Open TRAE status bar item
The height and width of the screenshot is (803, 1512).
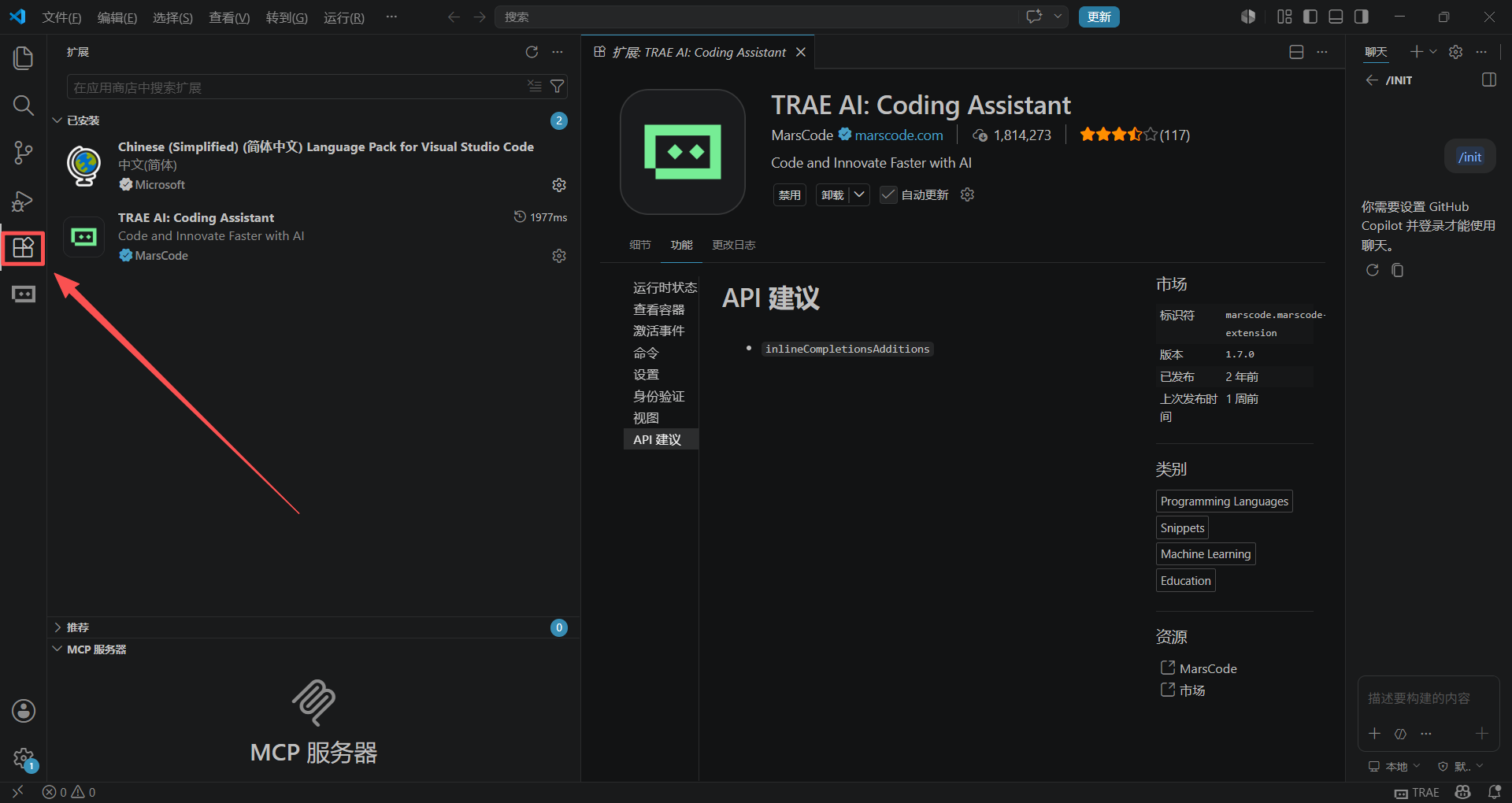1417,792
